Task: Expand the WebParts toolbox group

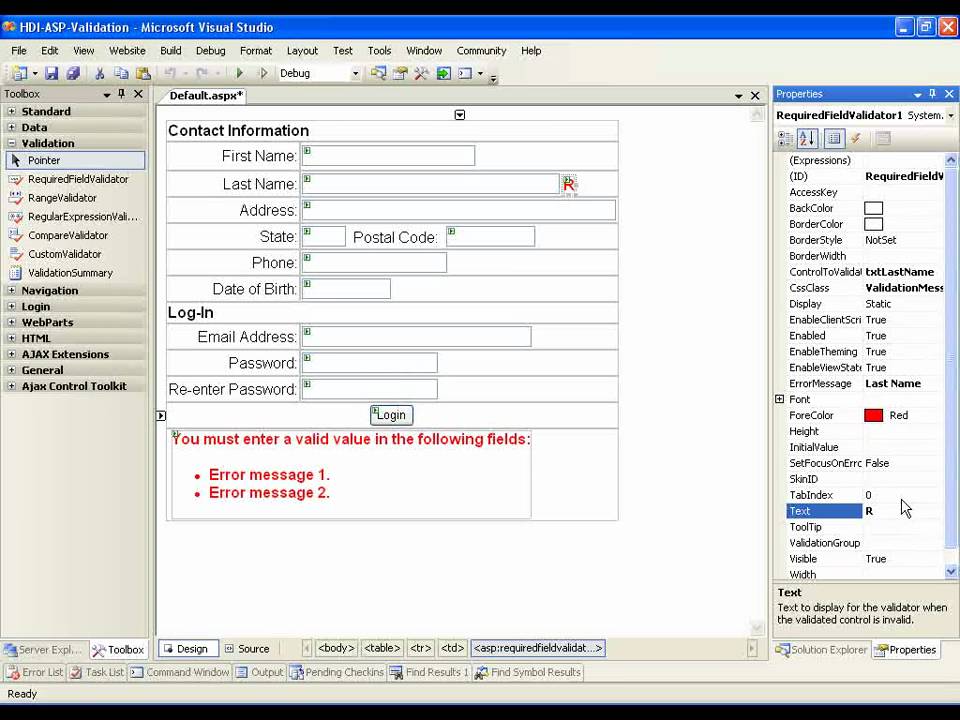Action: point(11,322)
